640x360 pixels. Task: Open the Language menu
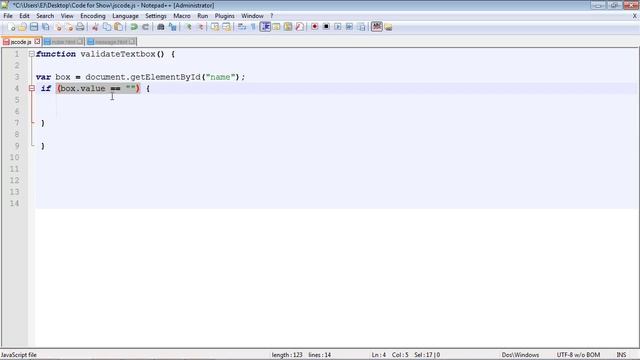(x=125, y=16)
